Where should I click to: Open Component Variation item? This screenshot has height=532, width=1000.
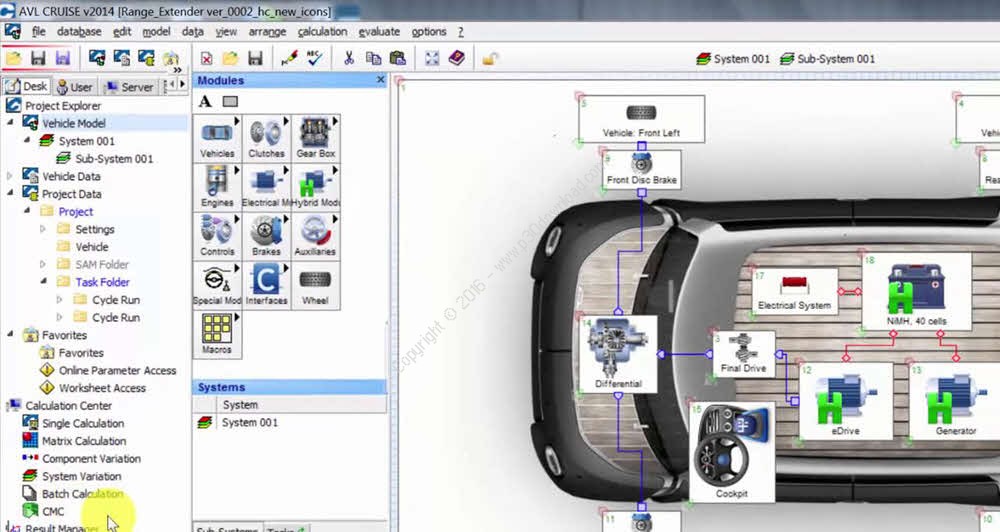point(91,458)
